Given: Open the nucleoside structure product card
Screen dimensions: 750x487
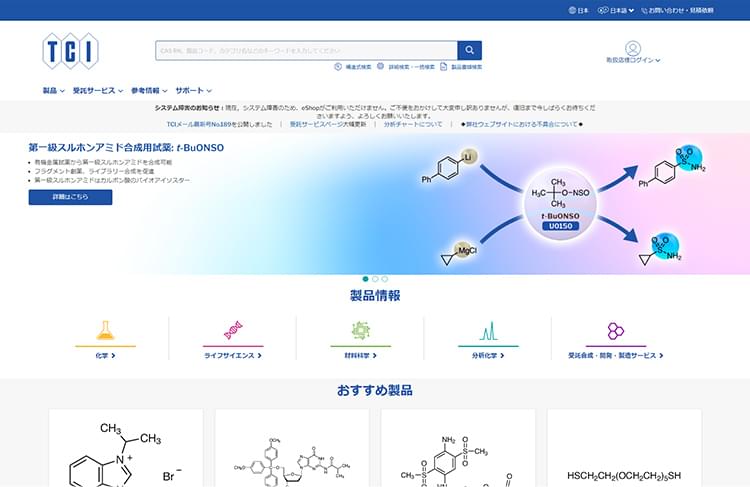Looking at the screenshot, I should [x=292, y=448].
